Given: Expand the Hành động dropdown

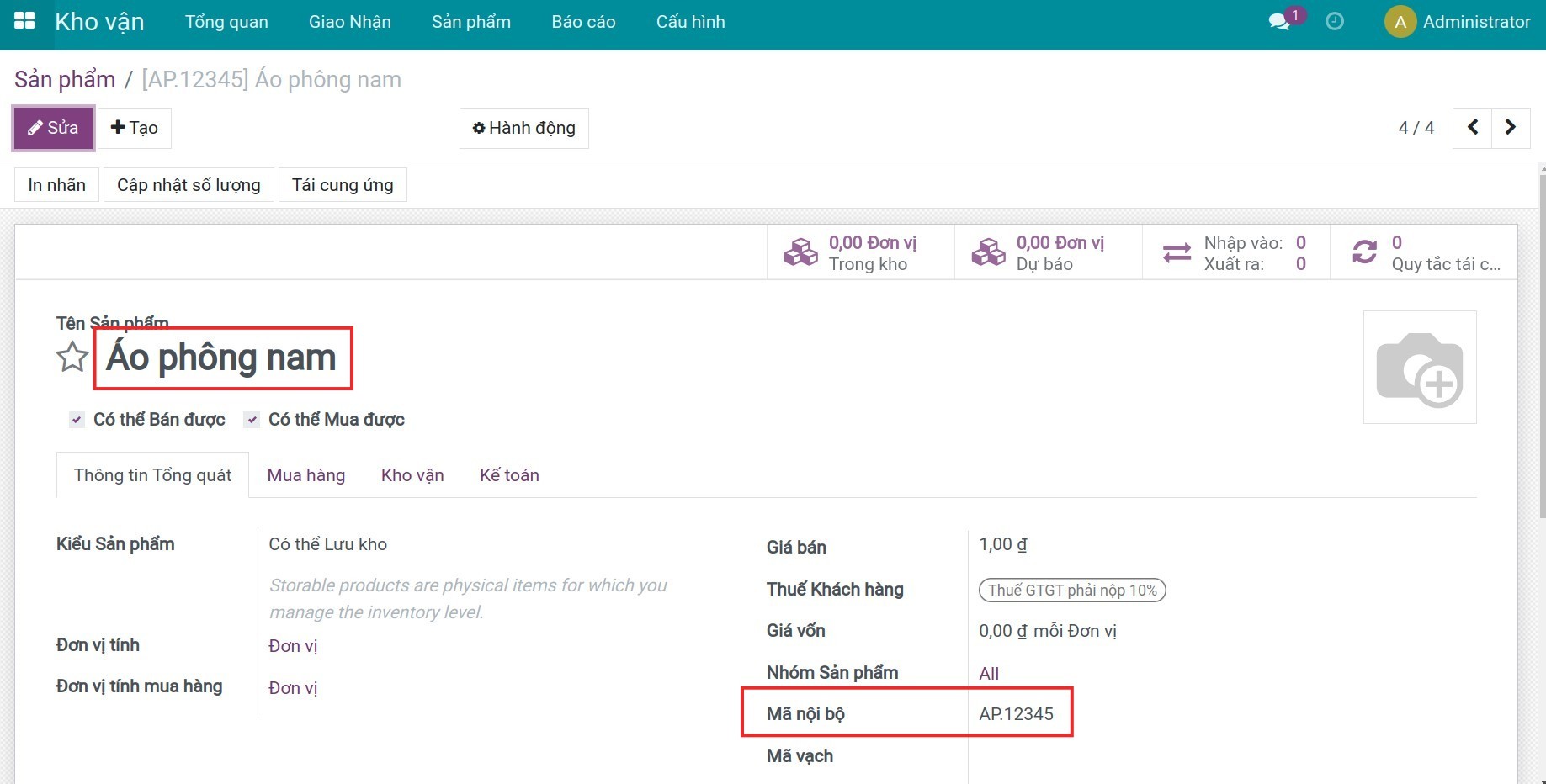Looking at the screenshot, I should point(523,128).
